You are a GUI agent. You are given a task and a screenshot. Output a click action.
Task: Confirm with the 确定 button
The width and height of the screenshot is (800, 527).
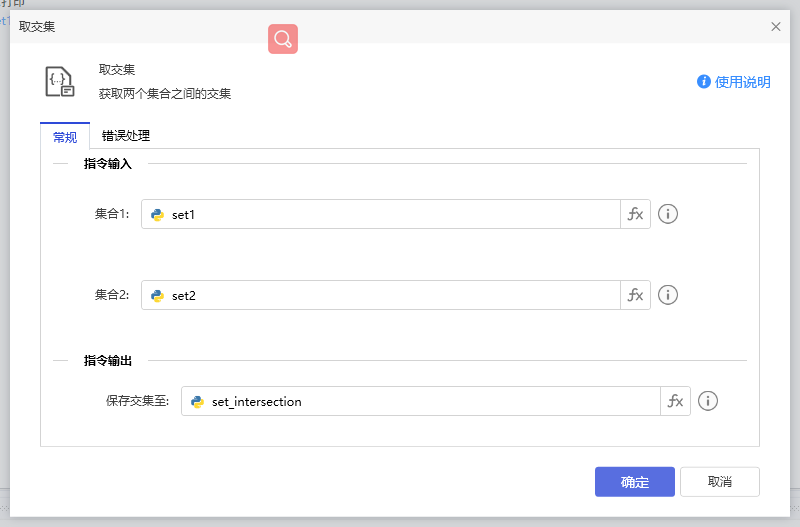pyautogui.click(x=634, y=482)
